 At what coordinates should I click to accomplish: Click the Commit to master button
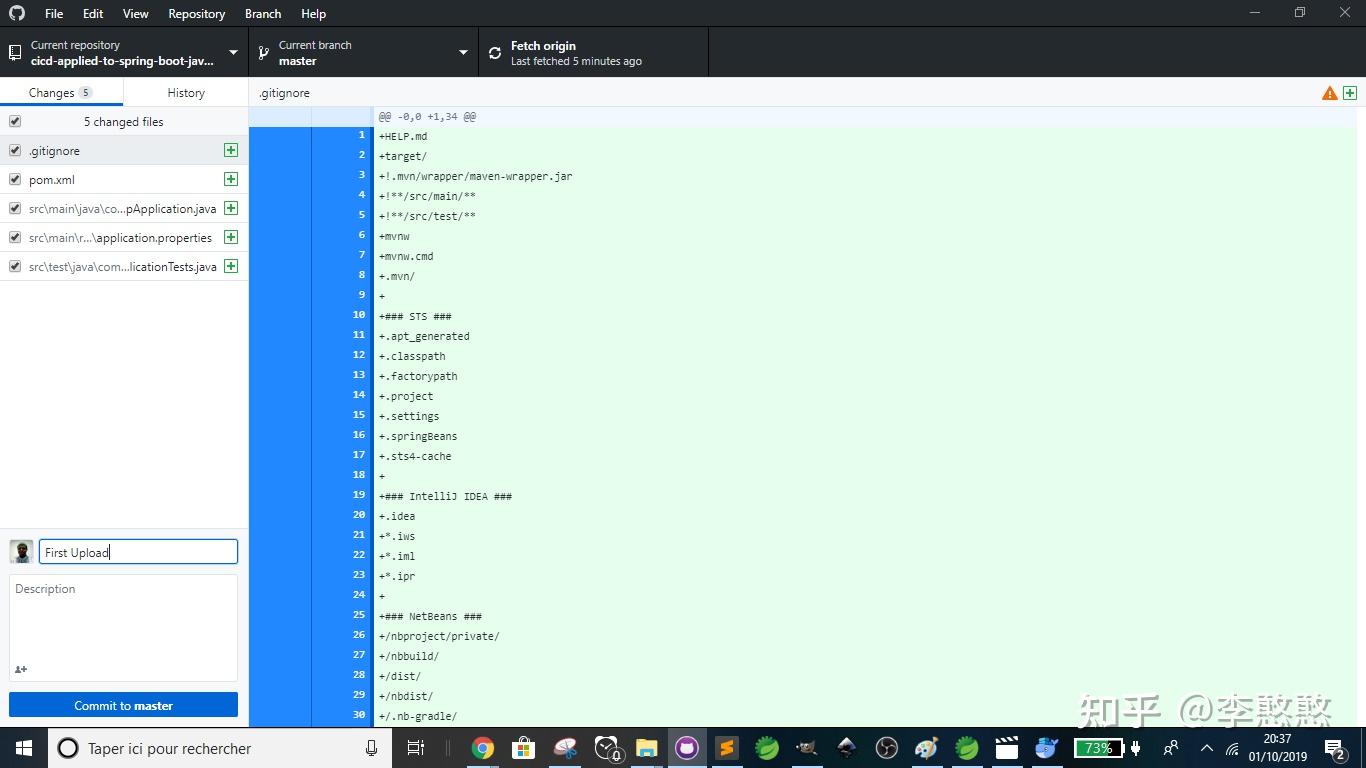pyautogui.click(x=123, y=705)
